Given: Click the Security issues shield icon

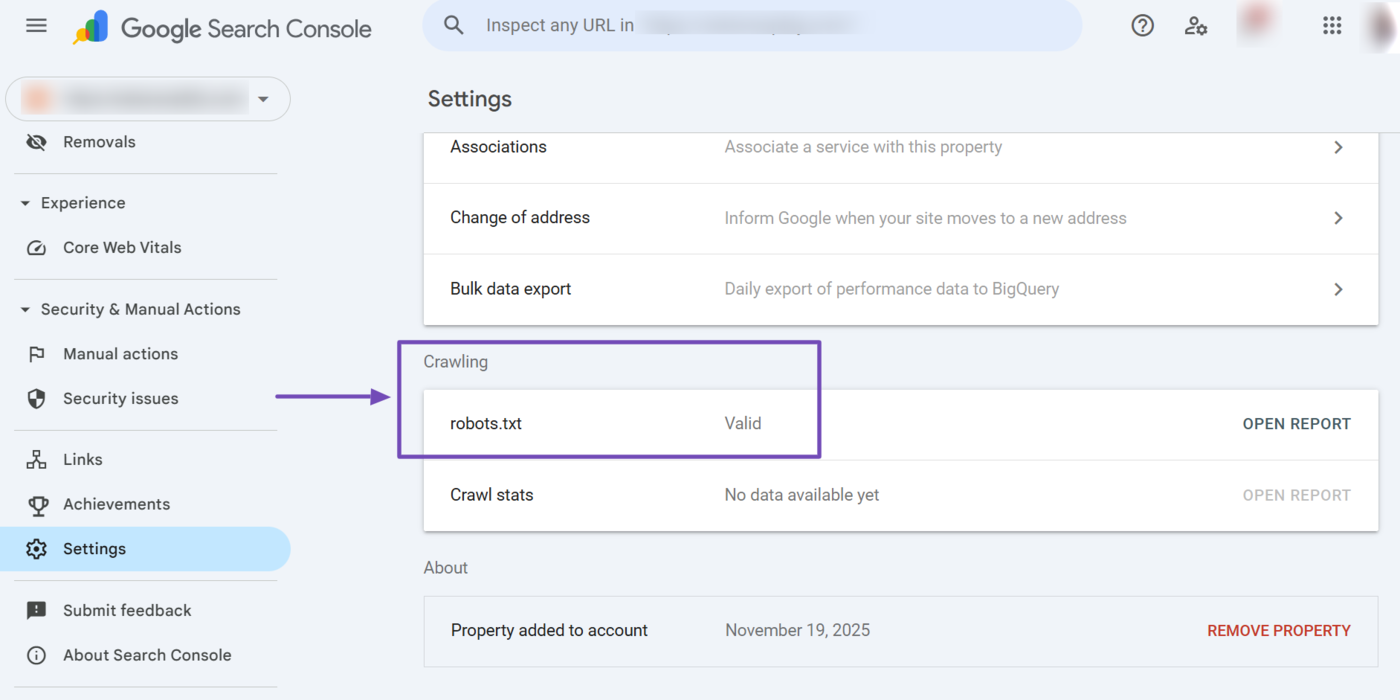Looking at the screenshot, I should pyautogui.click(x=36, y=398).
